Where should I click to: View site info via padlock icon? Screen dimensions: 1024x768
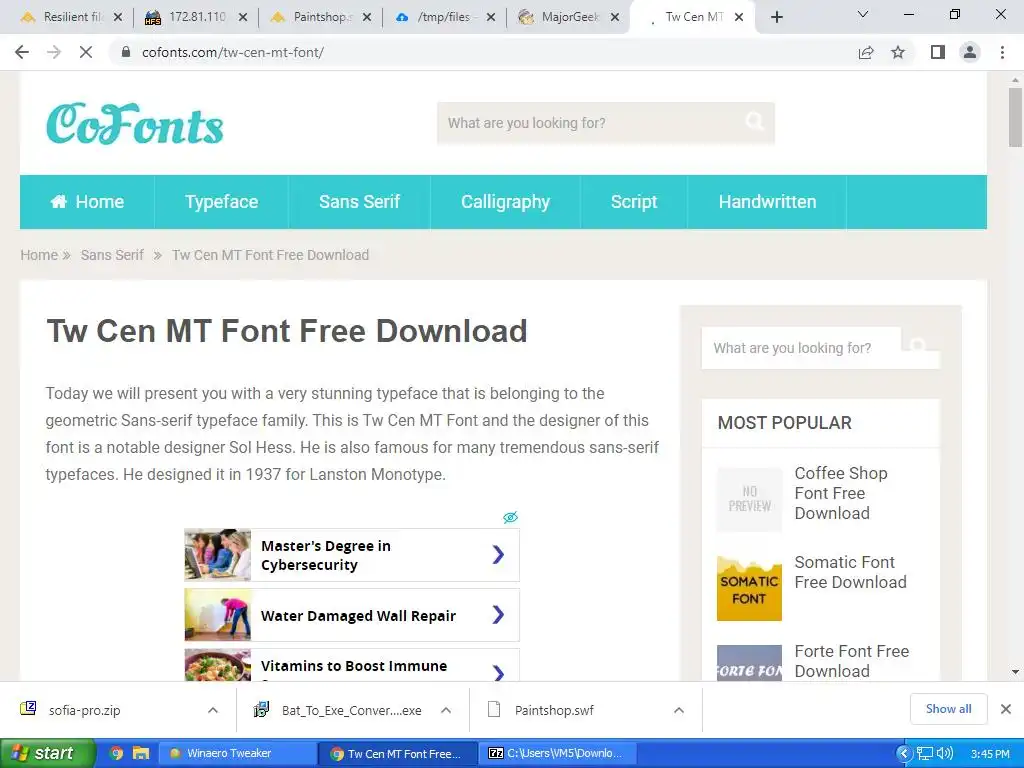coord(126,52)
